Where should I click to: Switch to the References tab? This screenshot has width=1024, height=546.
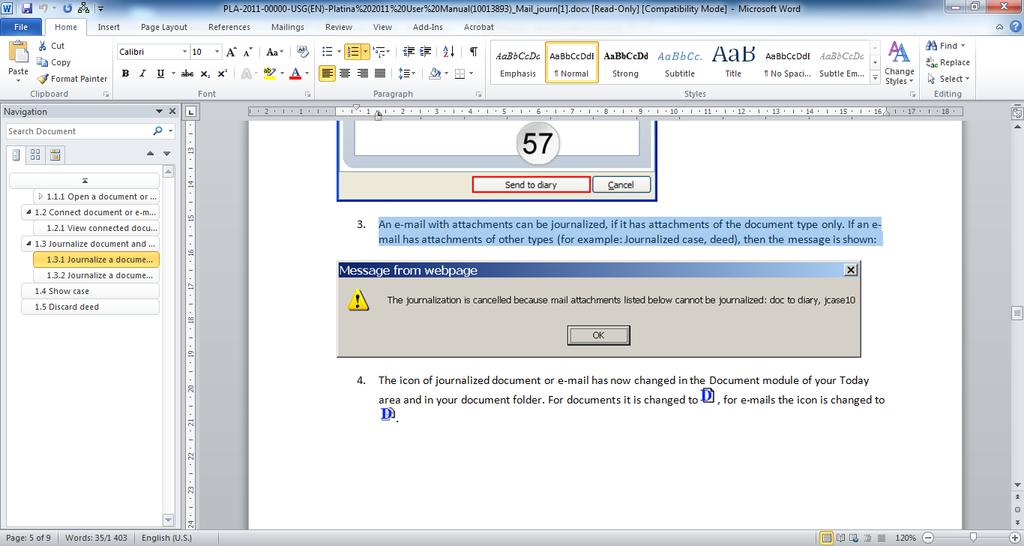[x=229, y=27]
